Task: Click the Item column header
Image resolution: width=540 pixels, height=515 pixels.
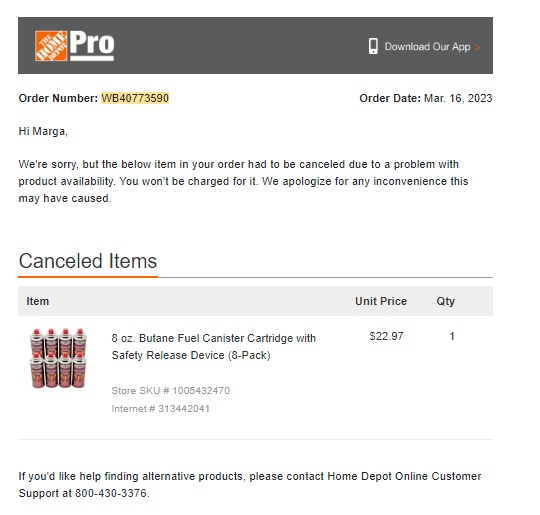Action: [38, 301]
